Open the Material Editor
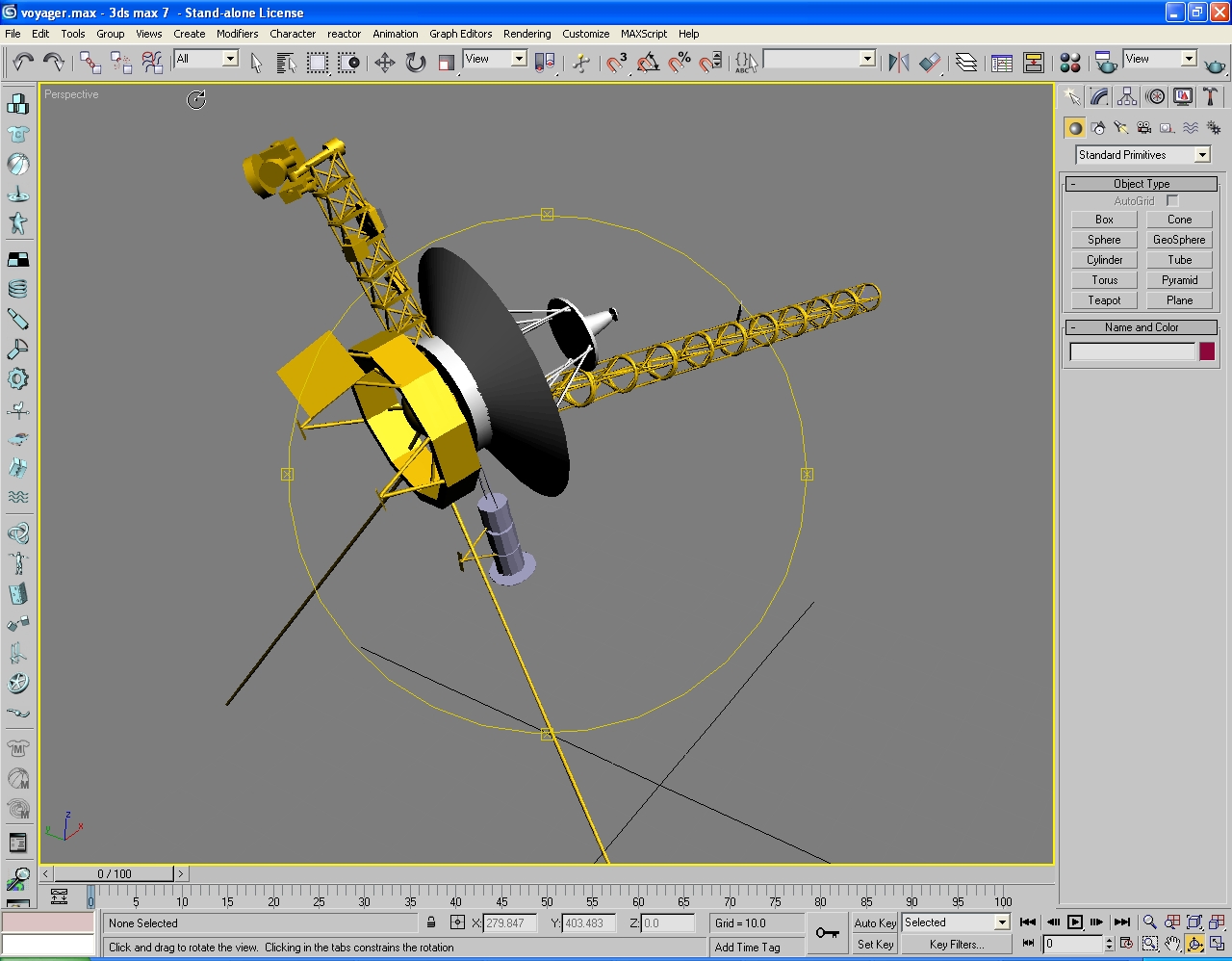 [x=1069, y=63]
